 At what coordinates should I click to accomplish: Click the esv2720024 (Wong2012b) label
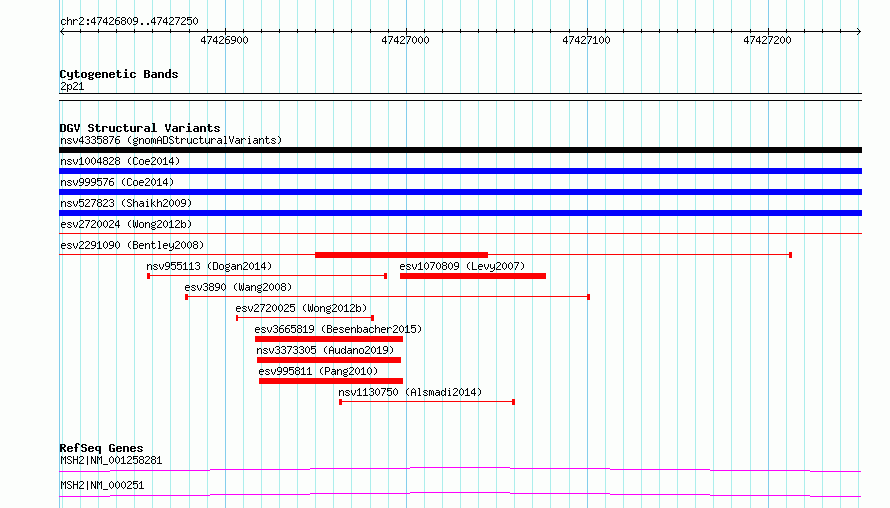(126, 224)
